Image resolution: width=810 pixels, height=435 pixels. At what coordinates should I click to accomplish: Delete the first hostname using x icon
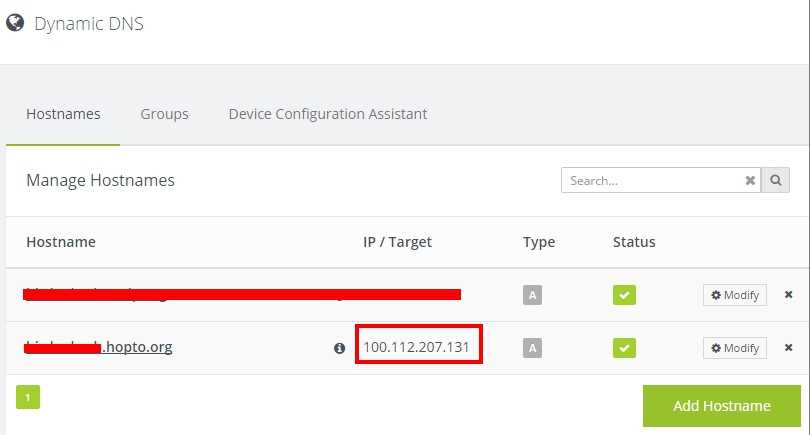[x=788, y=295]
